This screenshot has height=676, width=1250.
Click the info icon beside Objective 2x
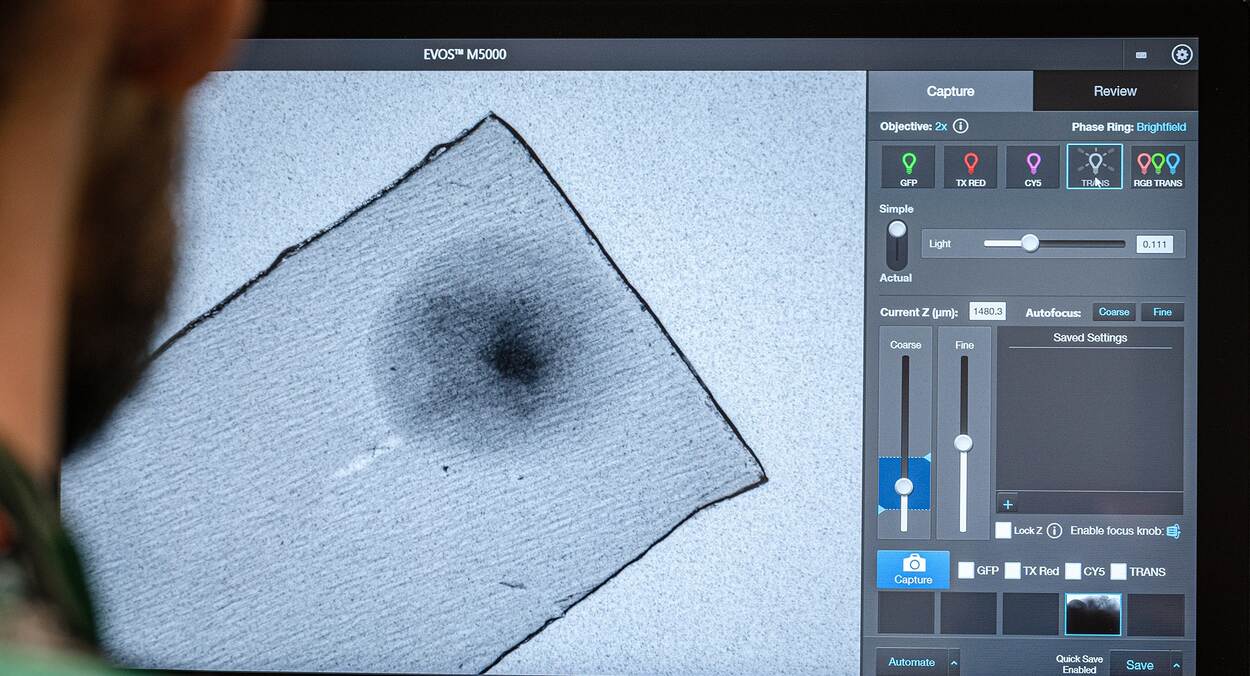click(960, 127)
